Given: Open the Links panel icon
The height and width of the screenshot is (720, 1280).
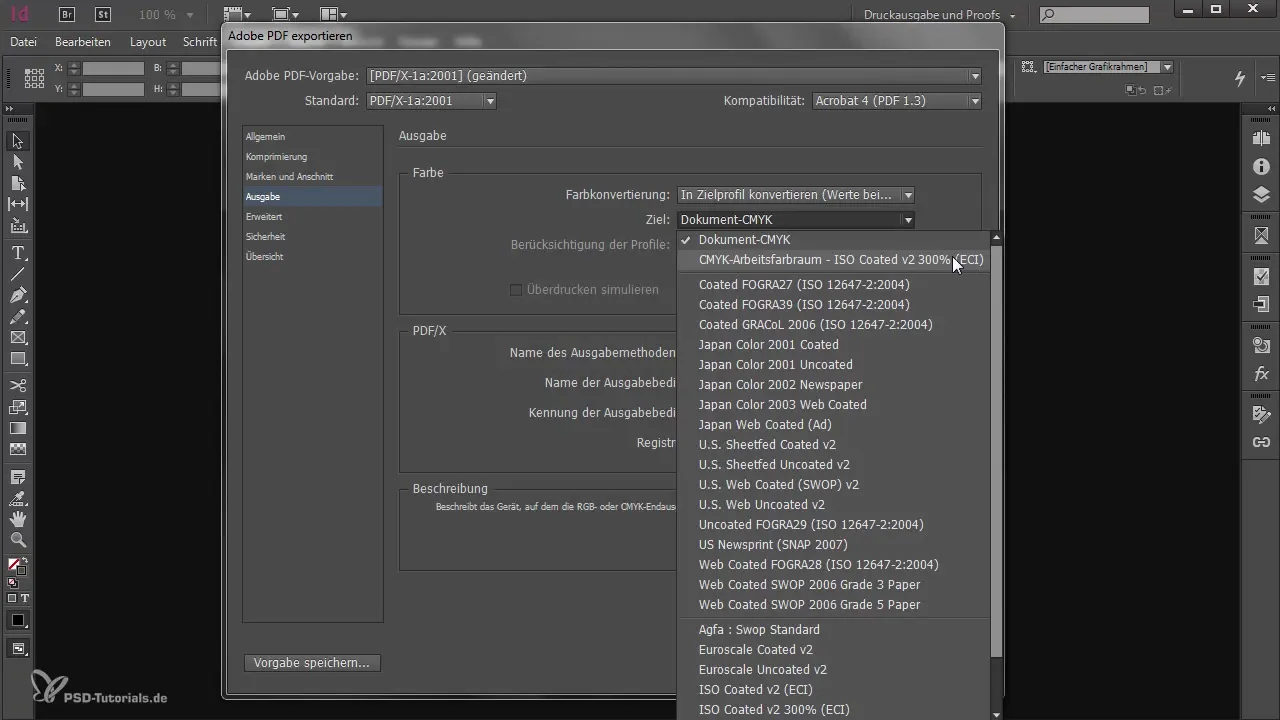Looking at the screenshot, I should [1261, 441].
